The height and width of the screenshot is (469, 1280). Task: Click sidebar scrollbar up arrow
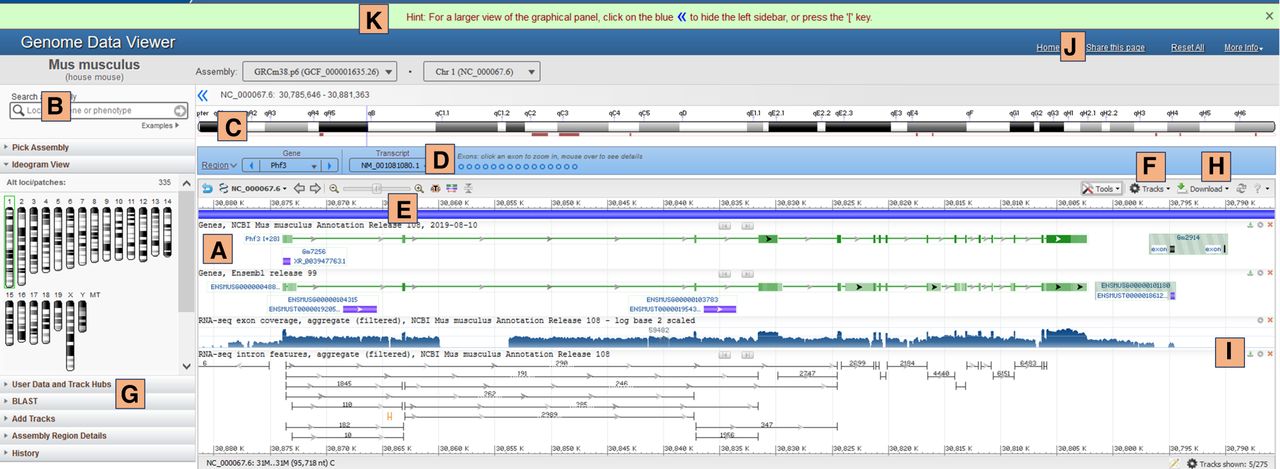click(x=186, y=183)
